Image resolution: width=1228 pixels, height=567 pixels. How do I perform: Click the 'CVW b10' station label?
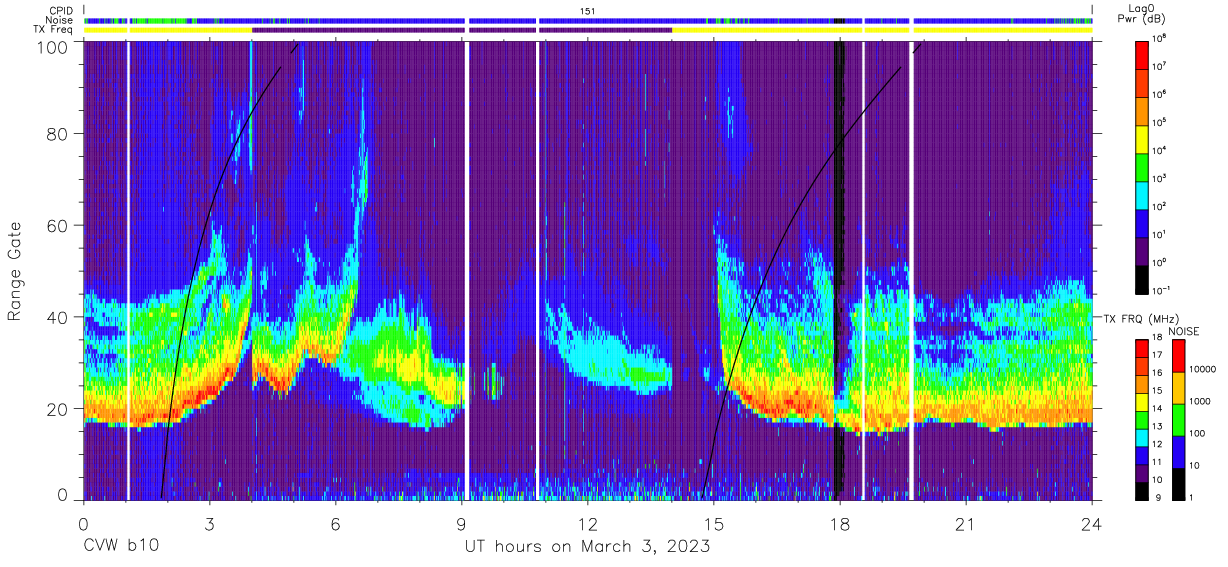[121, 547]
